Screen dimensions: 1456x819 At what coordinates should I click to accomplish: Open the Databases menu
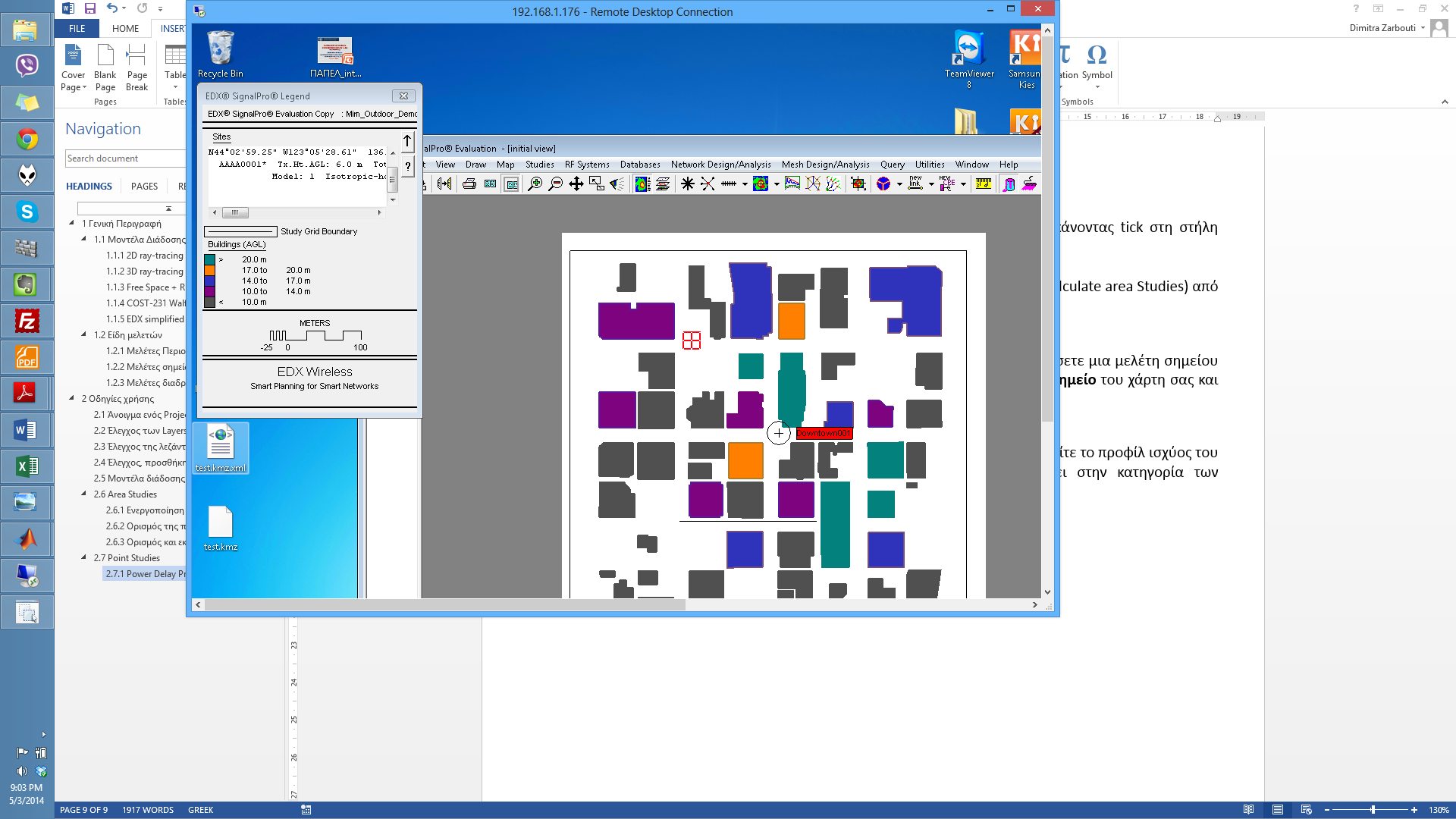[640, 165]
